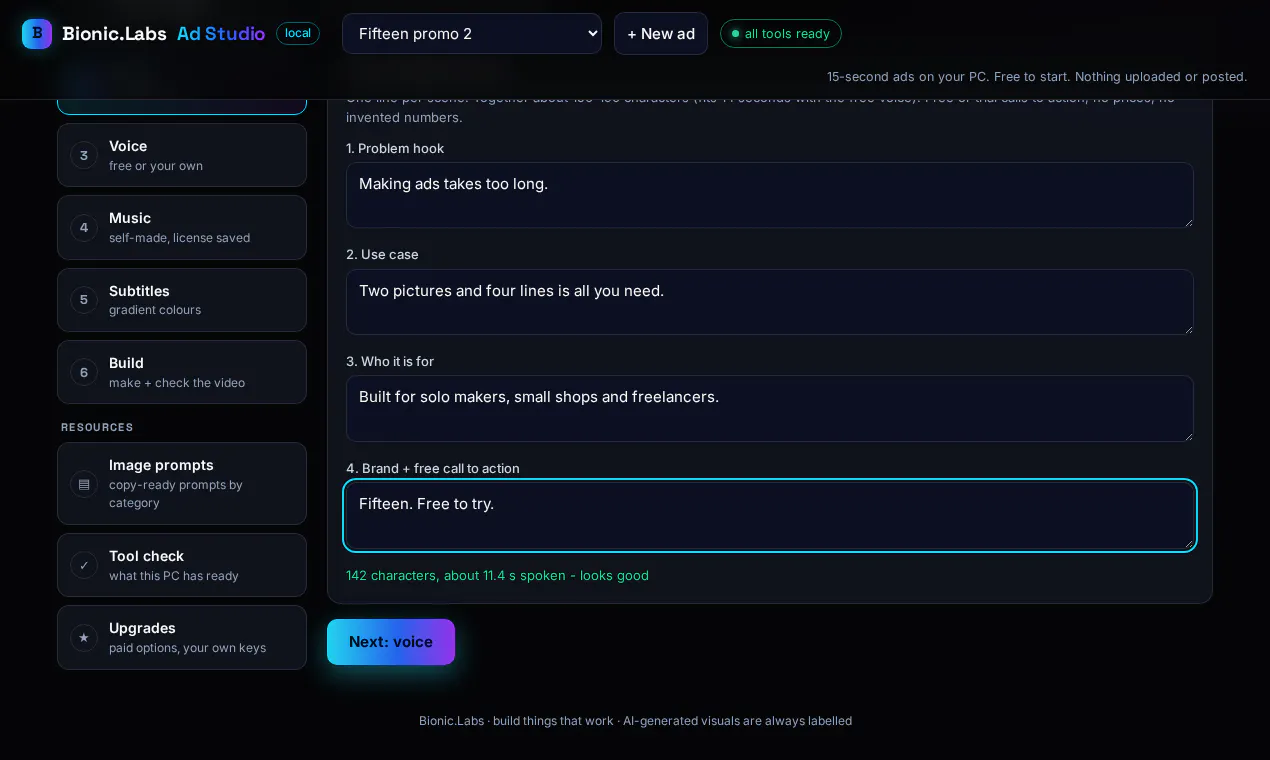Viewport: 1270px width, 760px height.
Task: Open the Image prompts resource
Action: click(182, 483)
